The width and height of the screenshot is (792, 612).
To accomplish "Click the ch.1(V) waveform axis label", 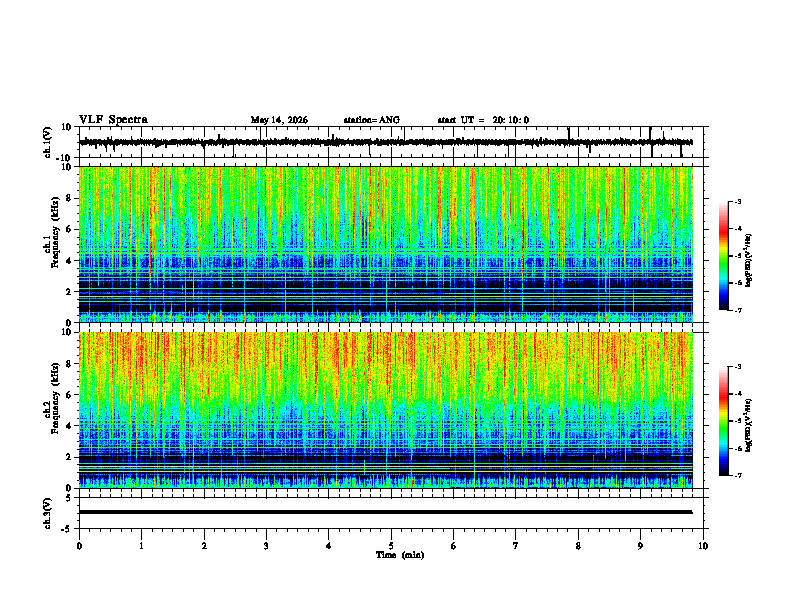I will point(48,142).
